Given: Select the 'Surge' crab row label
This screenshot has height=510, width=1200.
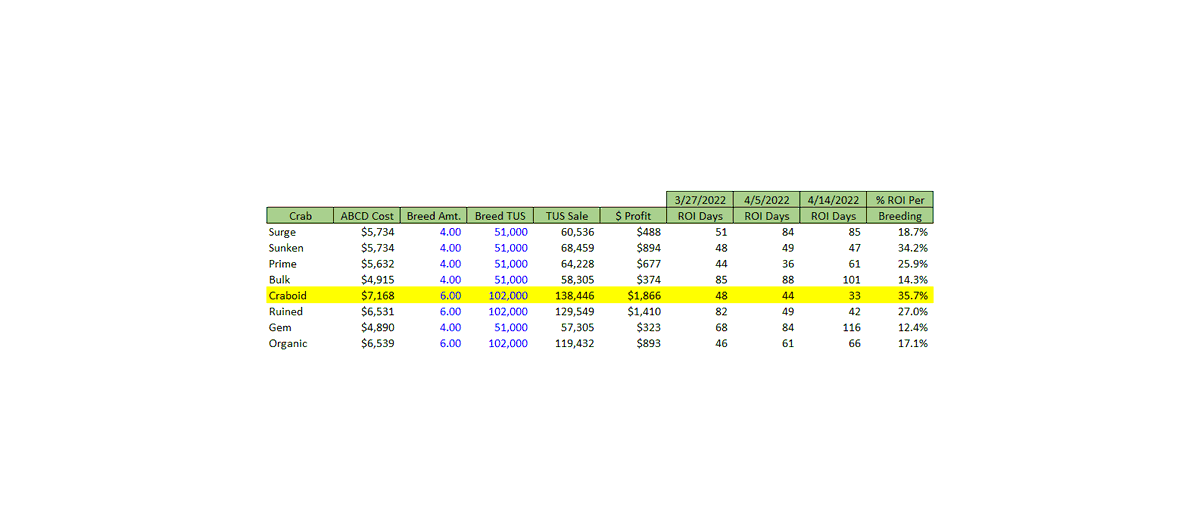Looking at the screenshot, I should 283,232.
